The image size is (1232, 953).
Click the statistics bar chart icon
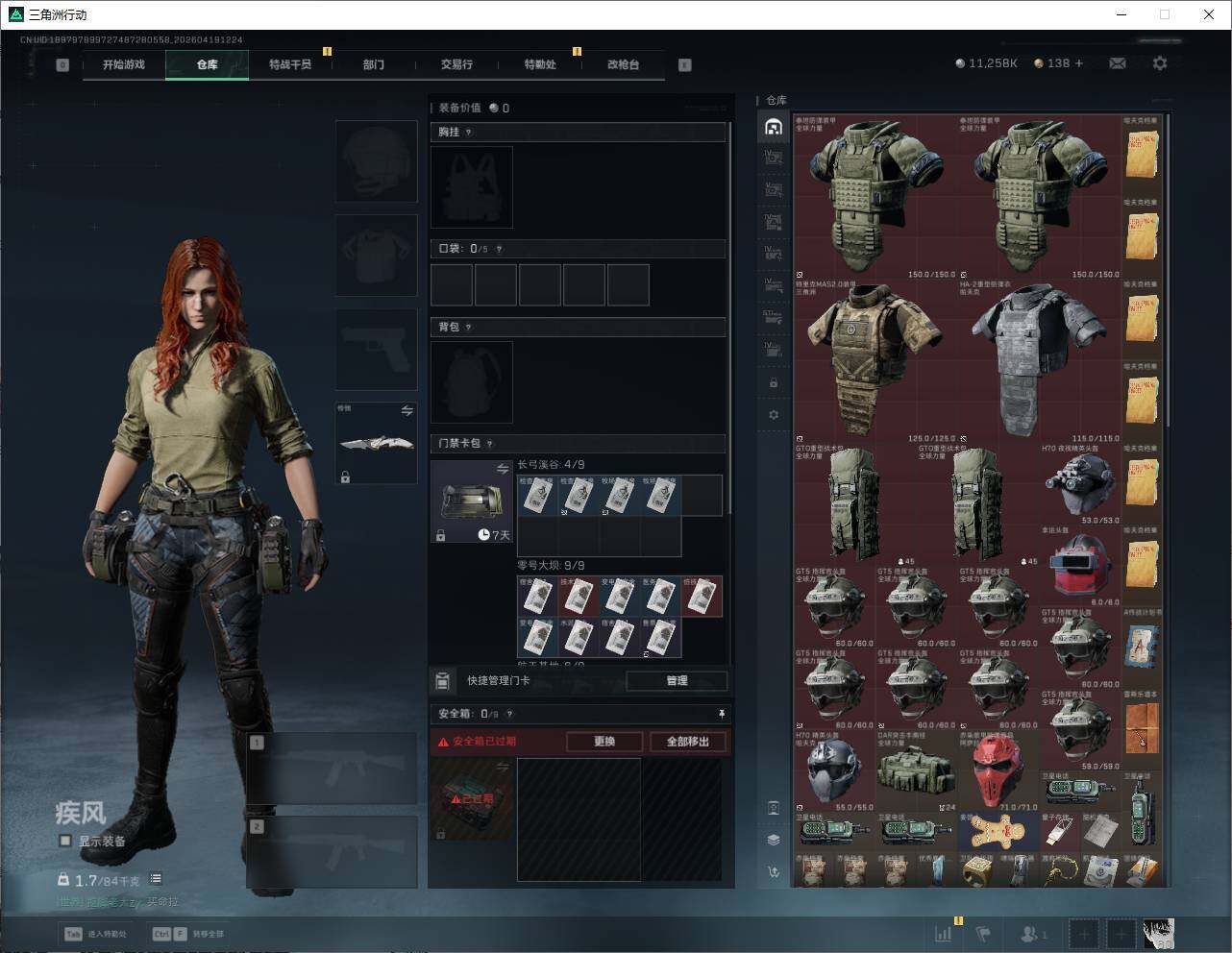[944, 933]
